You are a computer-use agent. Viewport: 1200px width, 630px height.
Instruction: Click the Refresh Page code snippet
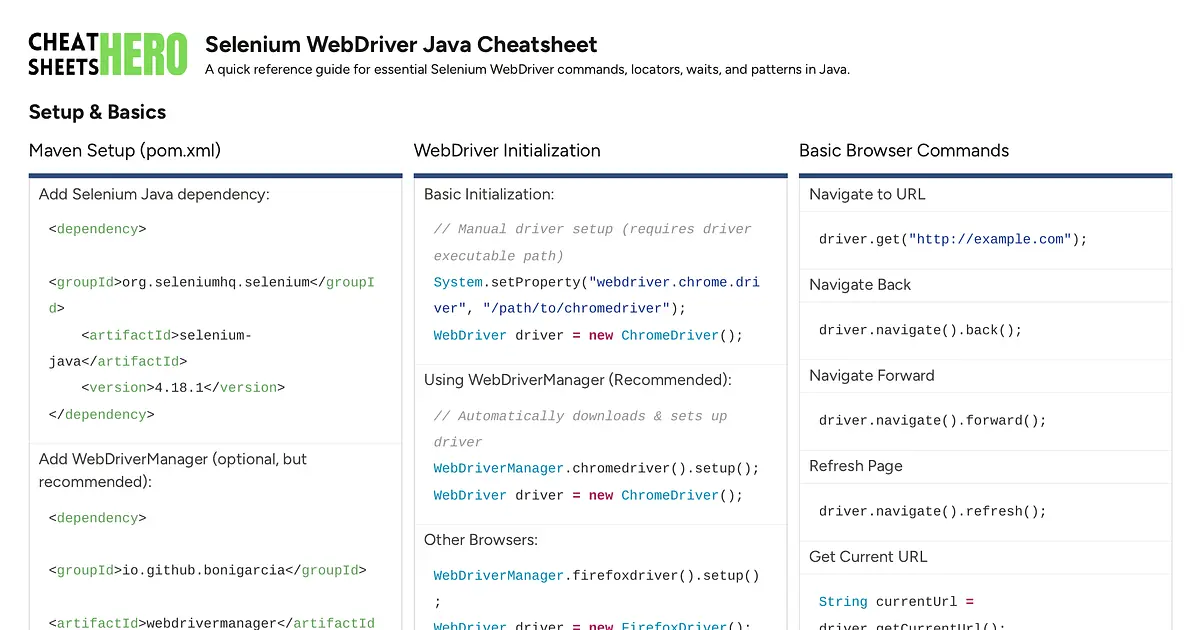[x=932, y=511]
